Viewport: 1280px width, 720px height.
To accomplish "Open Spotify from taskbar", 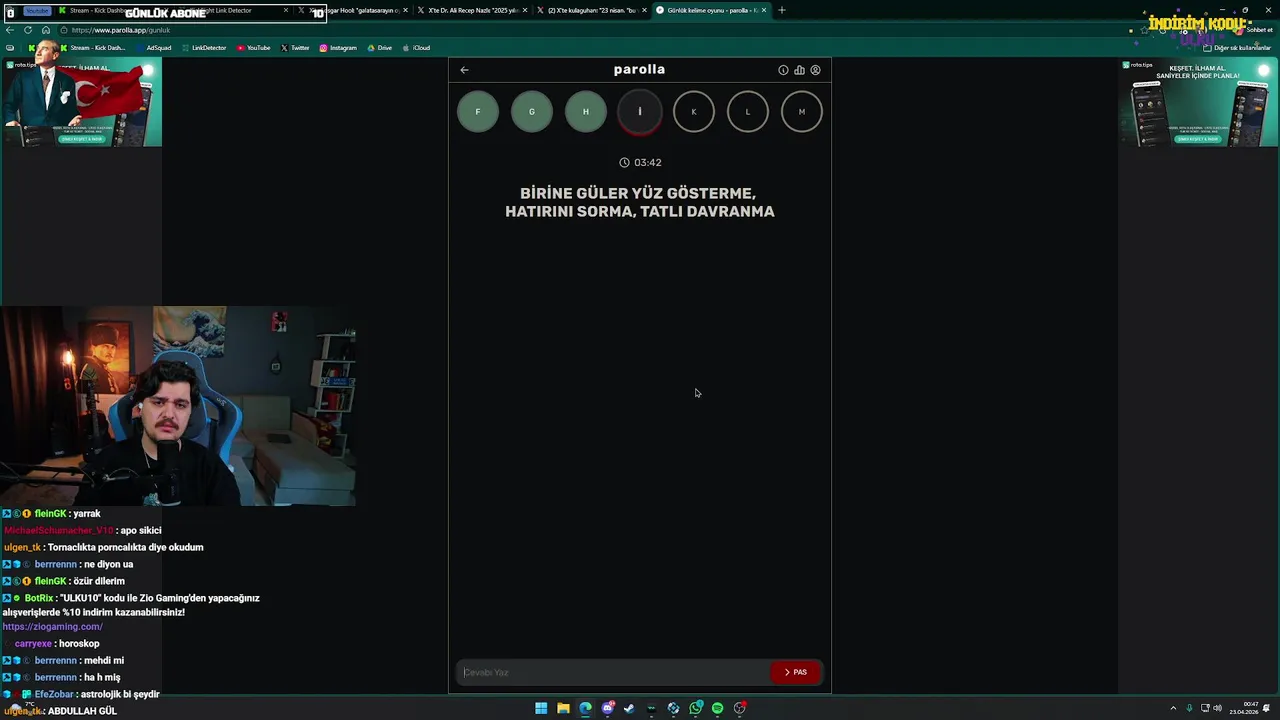I will pos(717,708).
